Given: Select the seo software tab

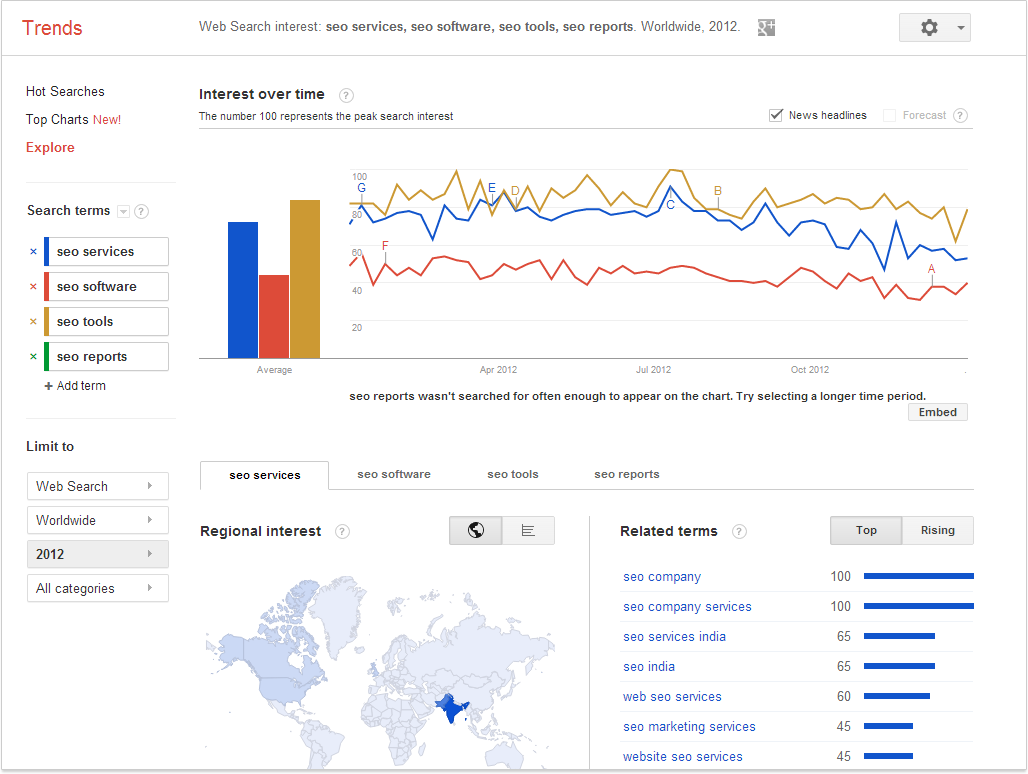Looking at the screenshot, I should point(394,474).
